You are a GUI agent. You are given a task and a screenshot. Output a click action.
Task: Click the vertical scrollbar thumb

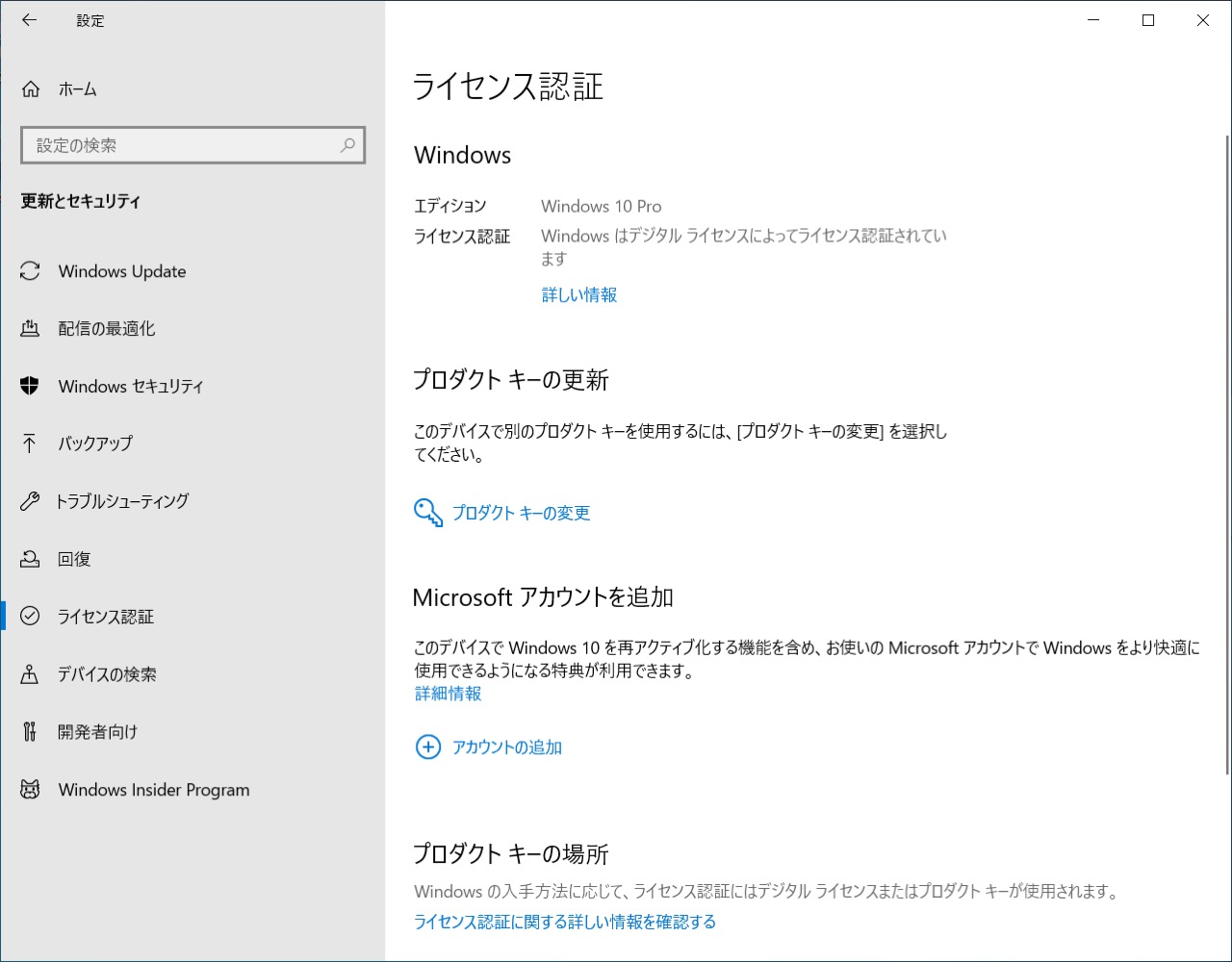point(1226,454)
